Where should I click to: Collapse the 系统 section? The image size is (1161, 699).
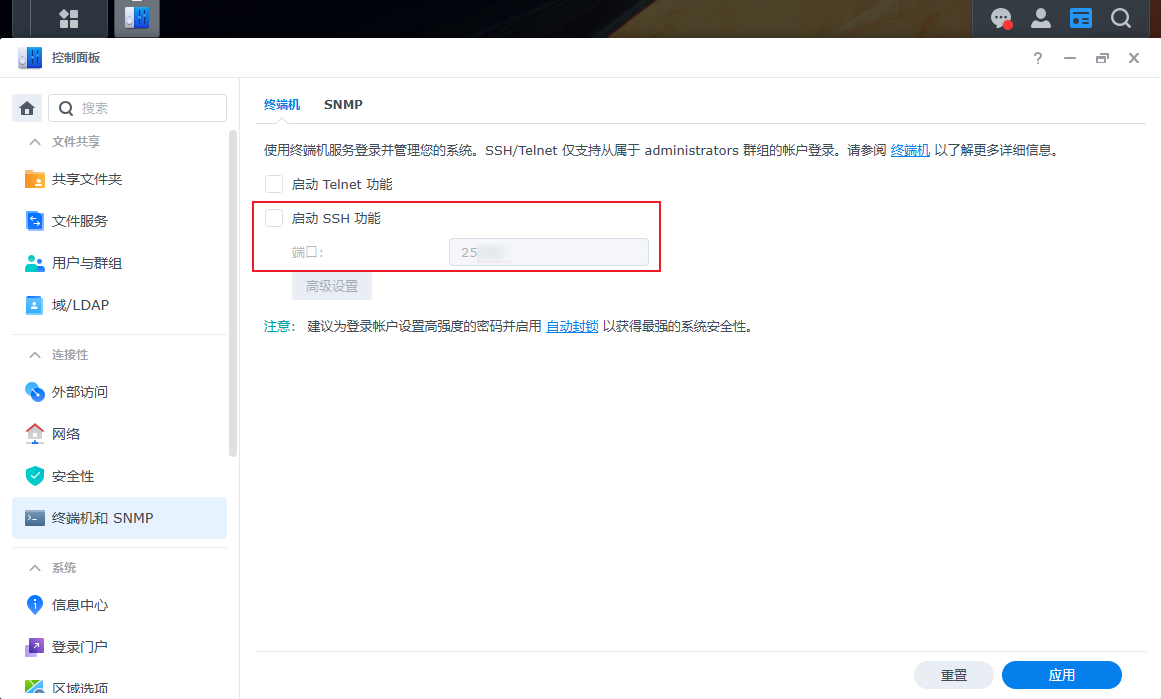tap(35, 568)
